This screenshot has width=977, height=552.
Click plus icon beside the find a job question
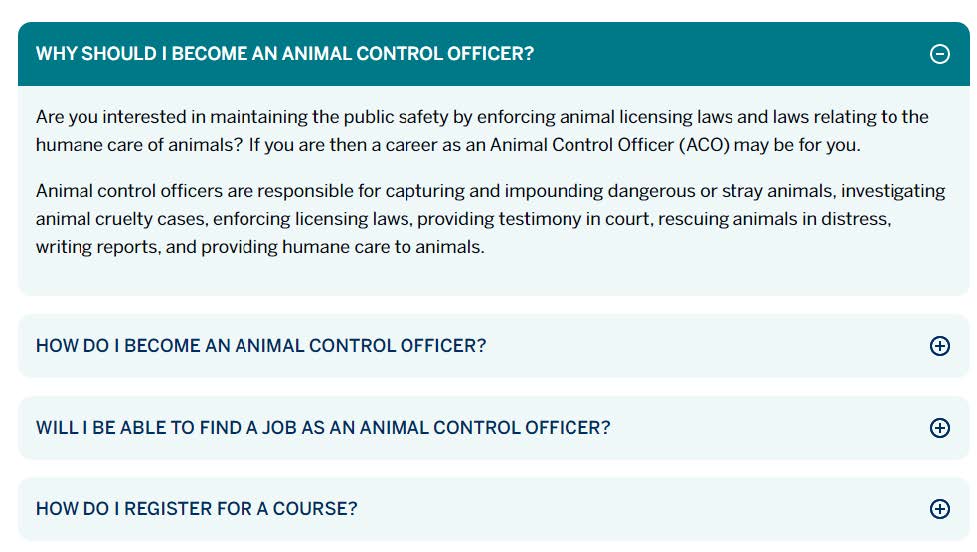coord(939,428)
